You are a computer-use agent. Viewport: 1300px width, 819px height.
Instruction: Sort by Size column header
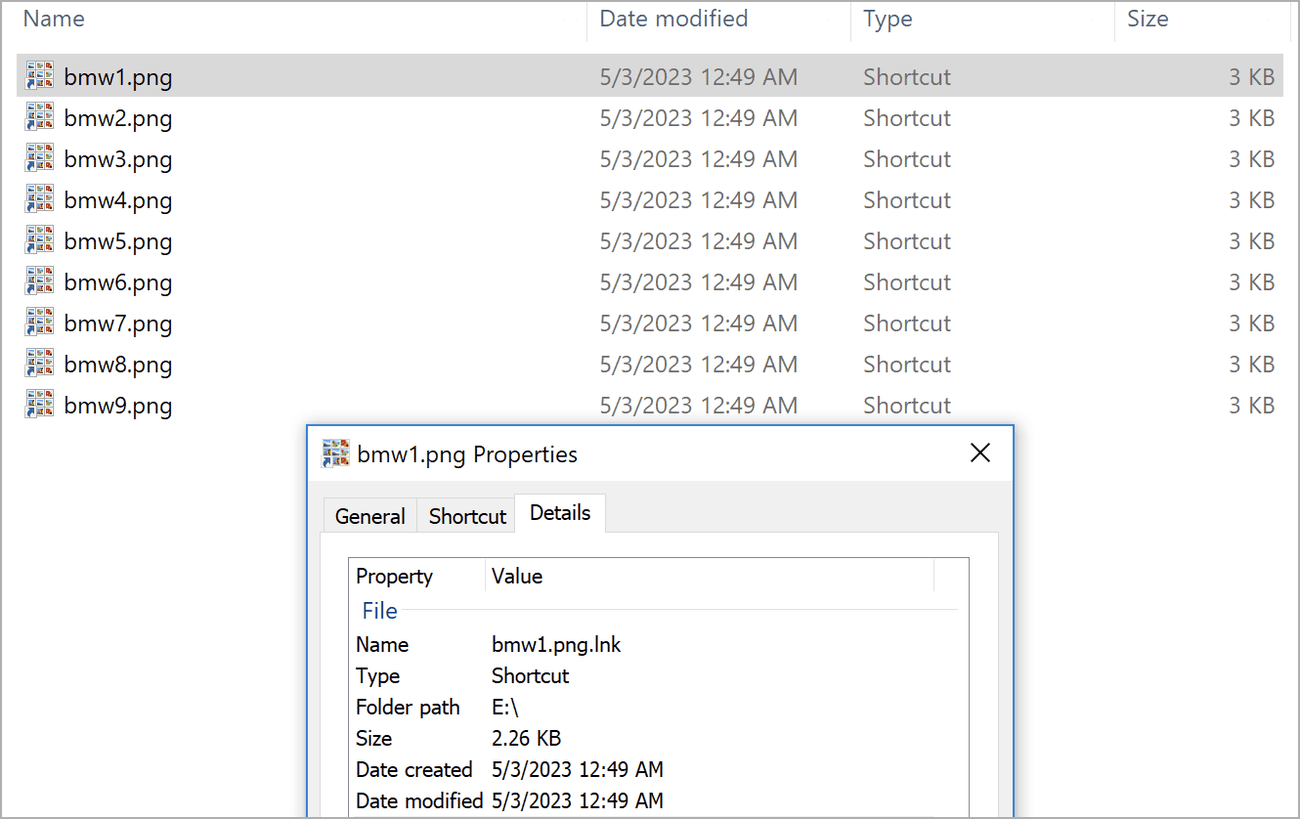coord(1147,18)
